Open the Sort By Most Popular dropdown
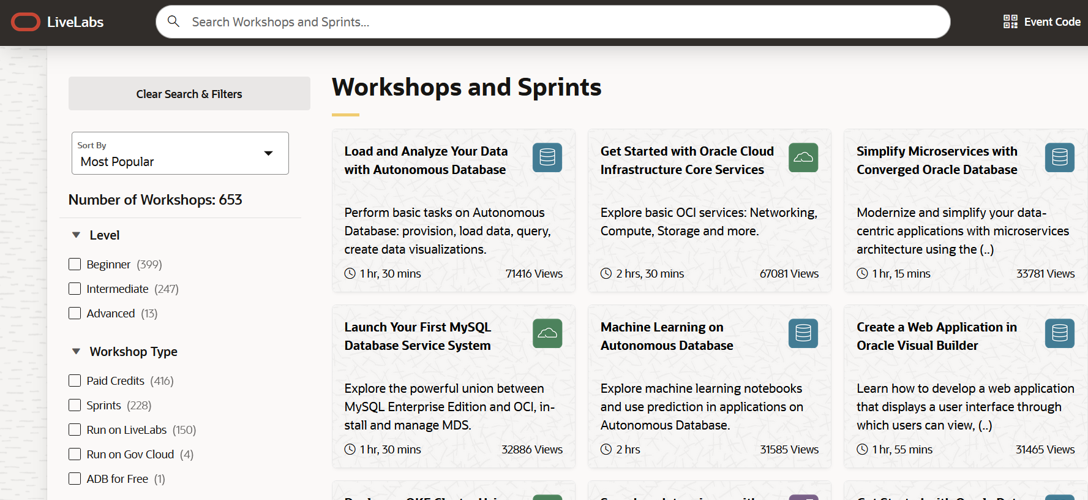The image size is (1088, 500). 180,154
